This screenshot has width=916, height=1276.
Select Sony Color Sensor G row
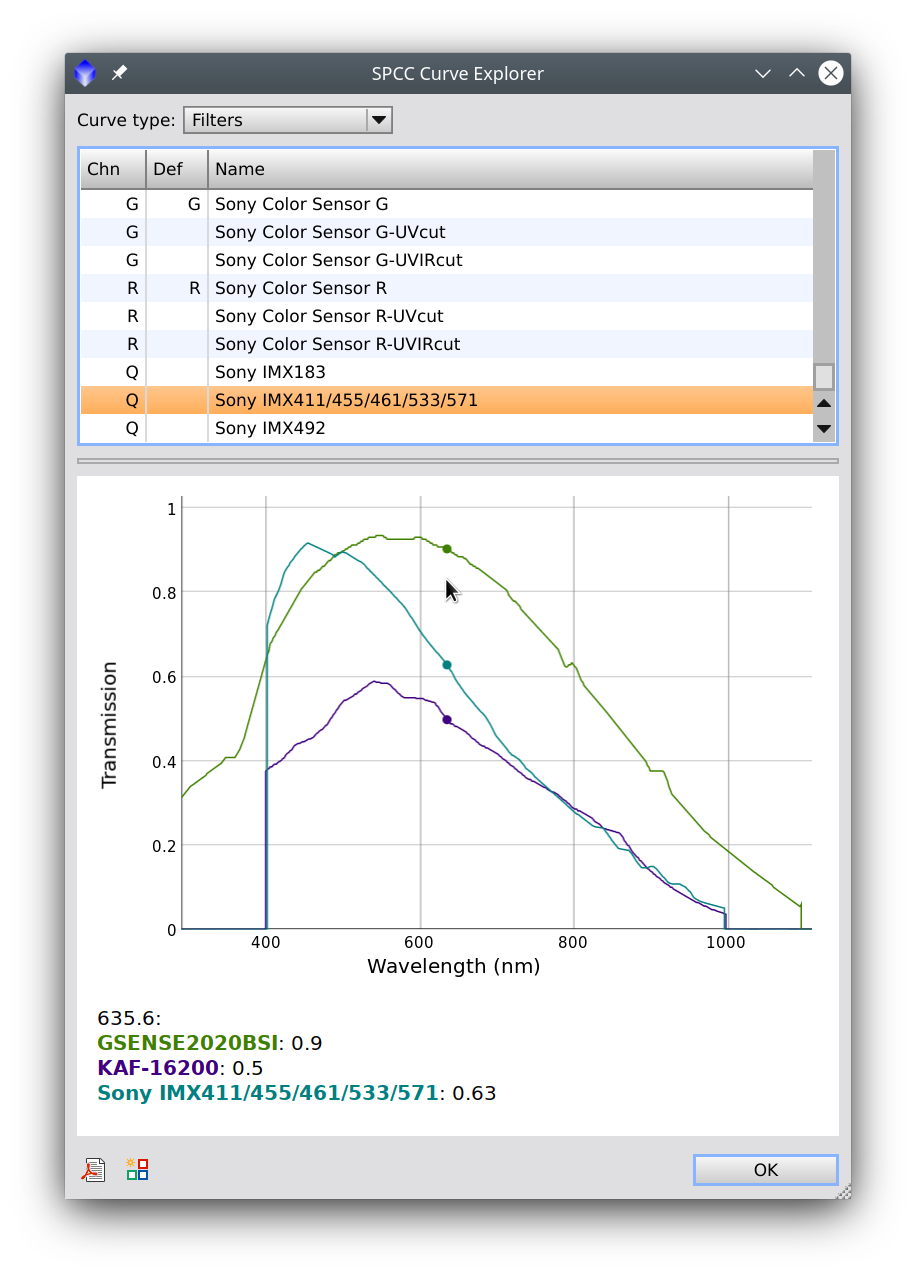coord(447,204)
